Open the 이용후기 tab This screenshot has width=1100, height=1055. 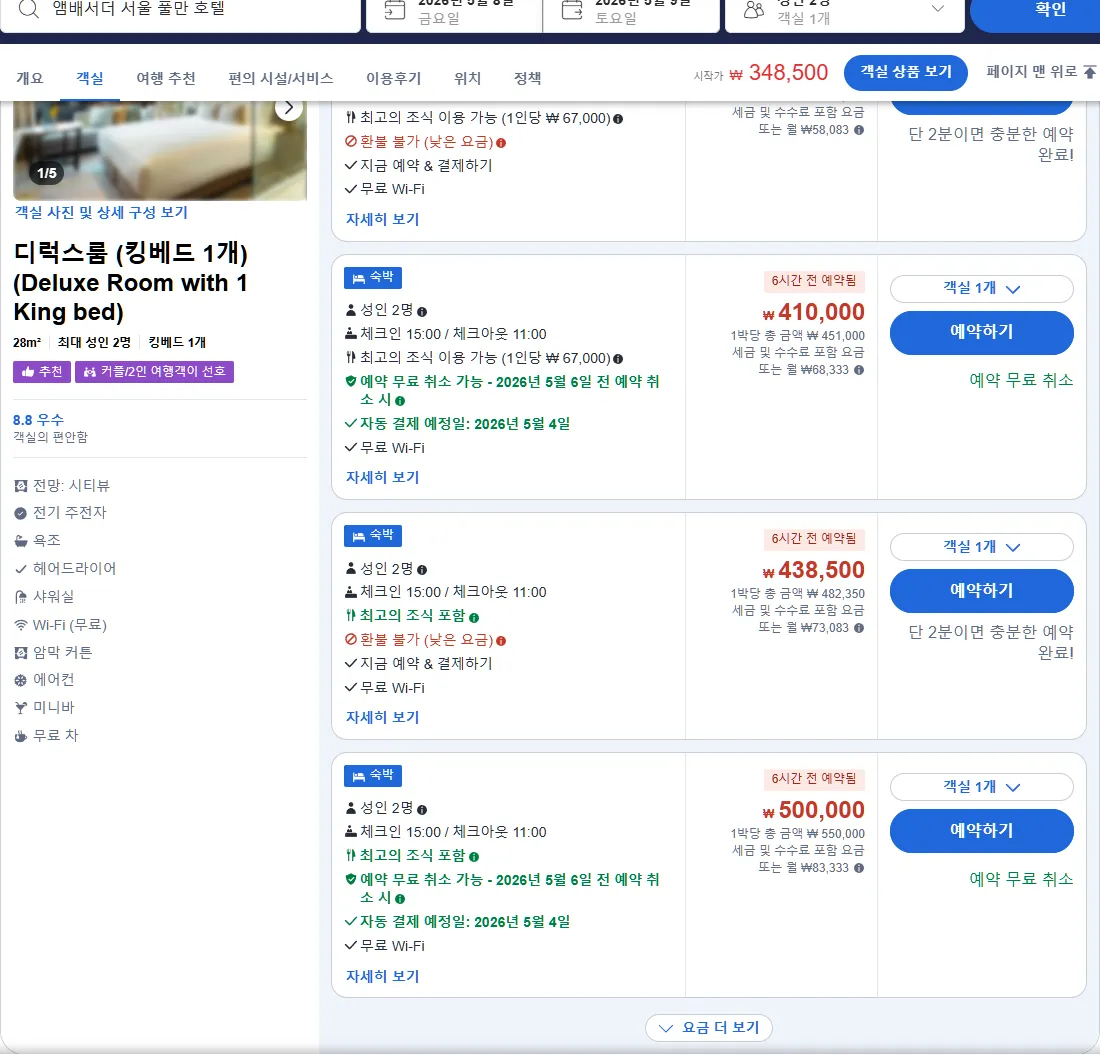[x=394, y=78]
